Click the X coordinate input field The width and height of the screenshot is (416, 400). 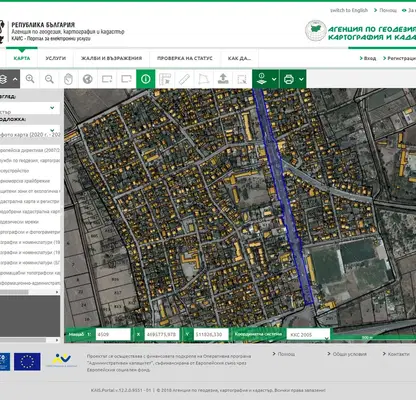(162, 334)
